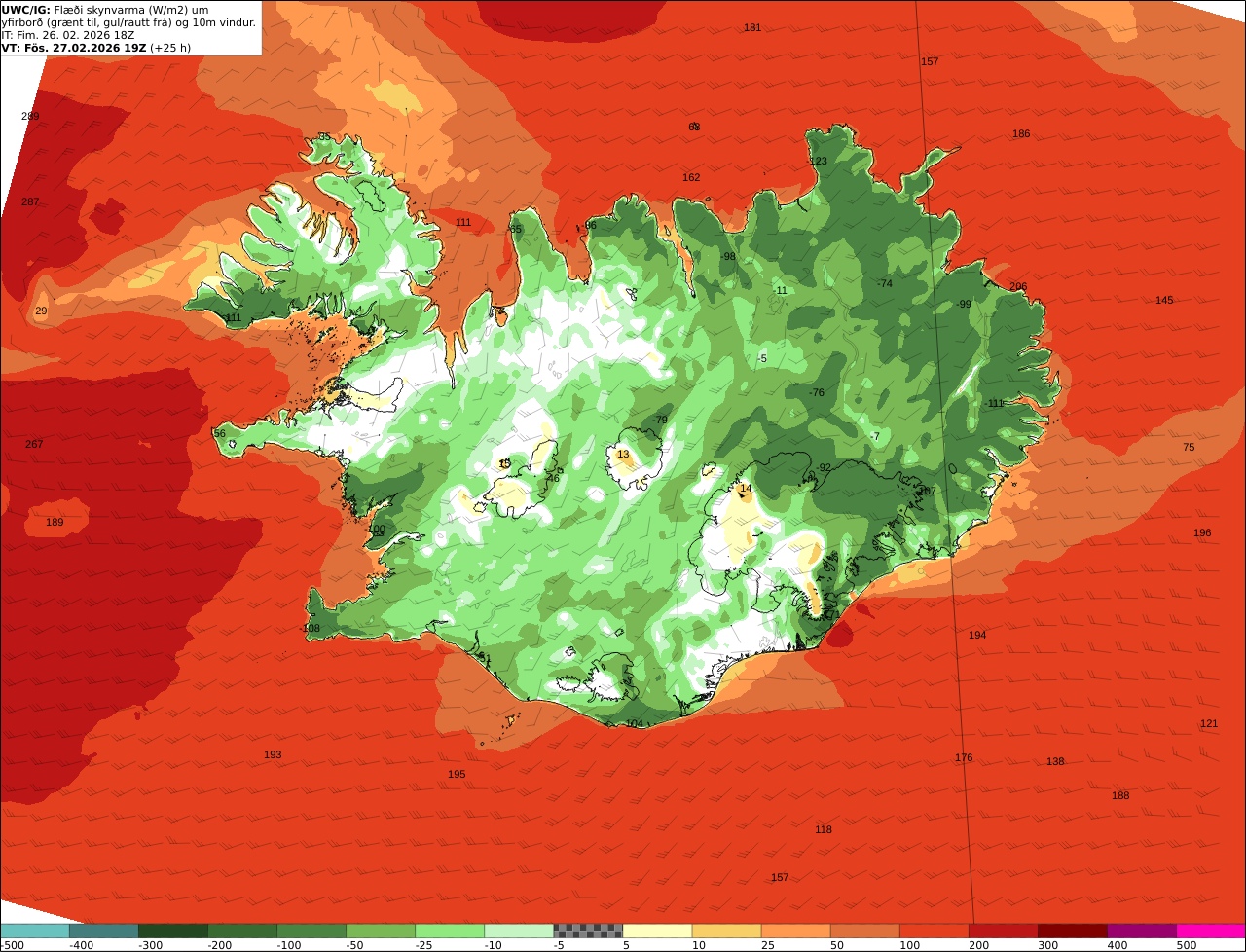Click the 194 flux value
Viewport: 1246px width, 952px height.
(x=977, y=635)
